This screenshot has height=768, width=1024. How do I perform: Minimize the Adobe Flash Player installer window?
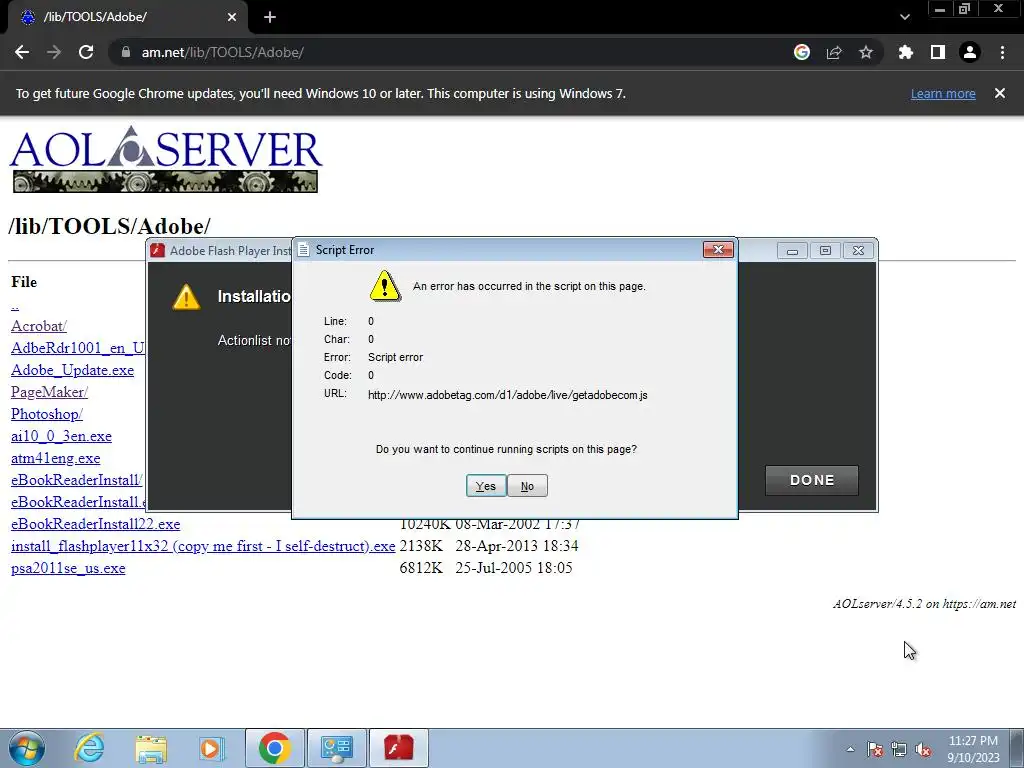point(792,251)
